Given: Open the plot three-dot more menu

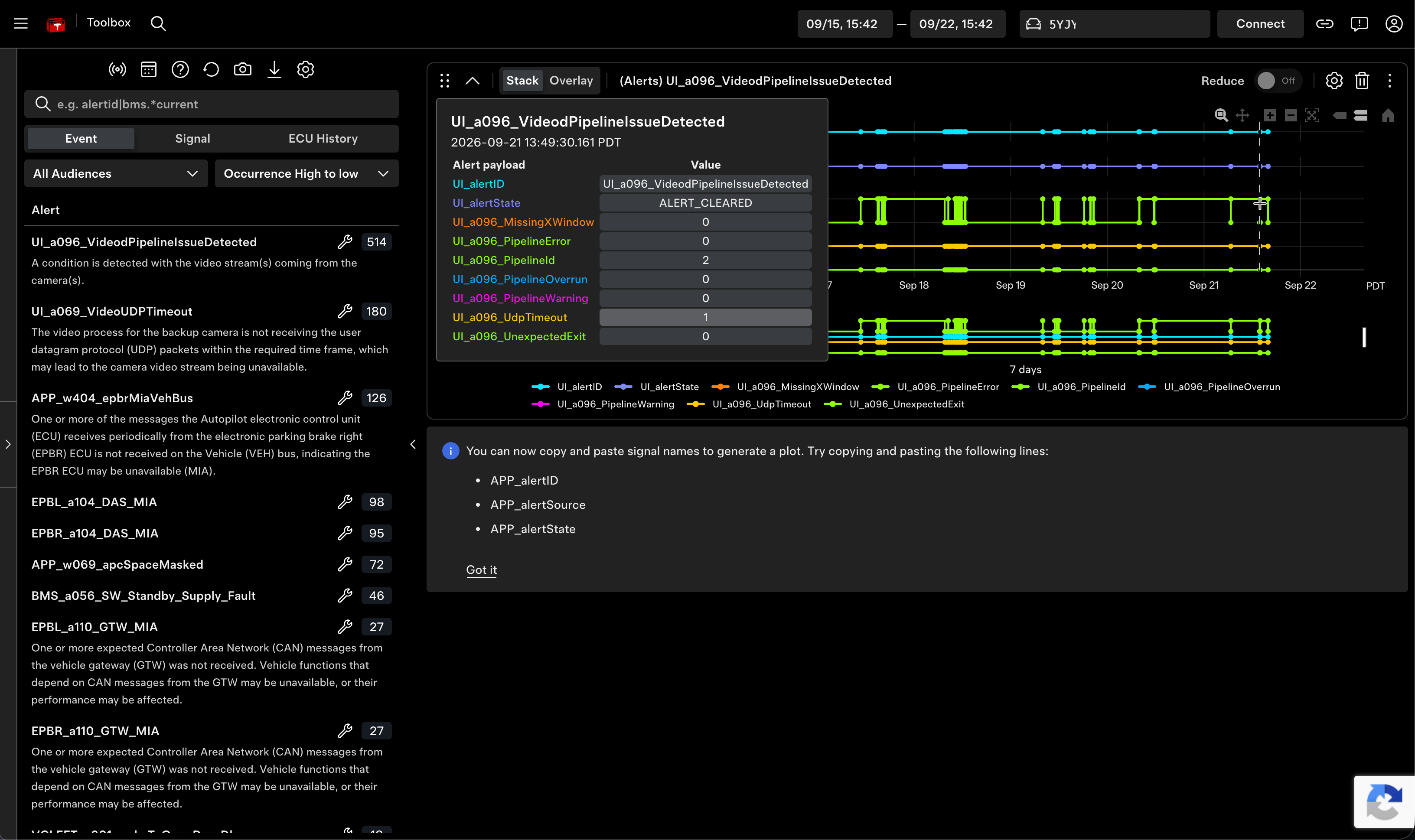Looking at the screenshot, I should pyautogui.click(x=1389, y=81).
